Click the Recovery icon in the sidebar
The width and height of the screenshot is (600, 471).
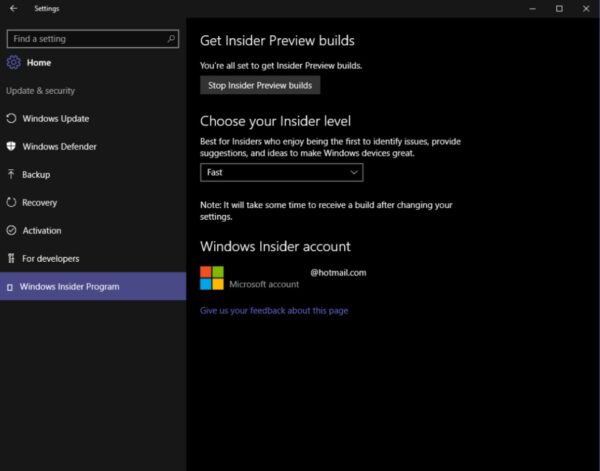12,203
